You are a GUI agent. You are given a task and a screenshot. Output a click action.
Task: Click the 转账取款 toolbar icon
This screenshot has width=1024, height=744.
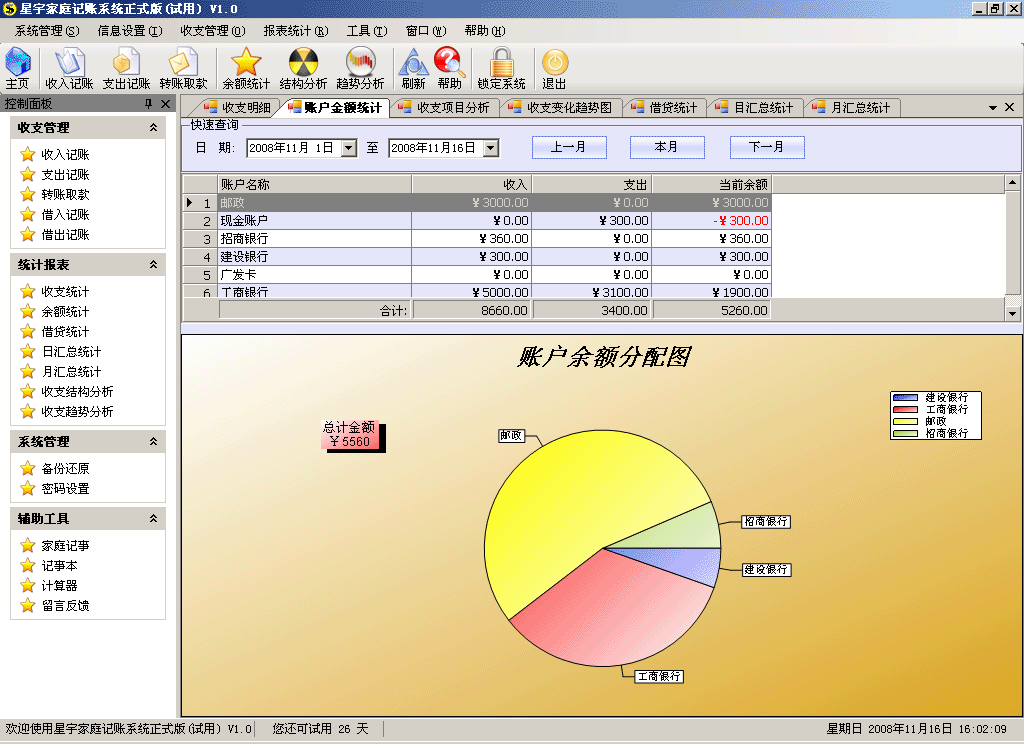pos(183,68)
